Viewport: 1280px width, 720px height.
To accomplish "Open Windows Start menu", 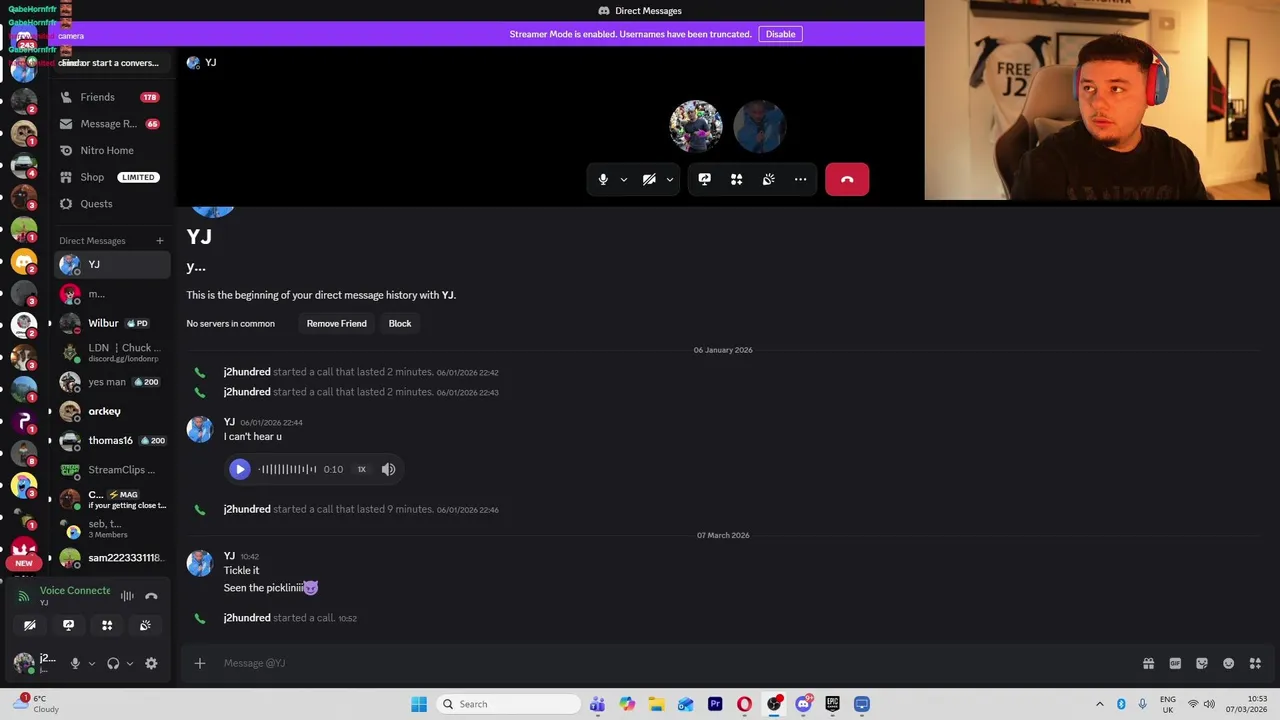I will (x=419, y=704).
